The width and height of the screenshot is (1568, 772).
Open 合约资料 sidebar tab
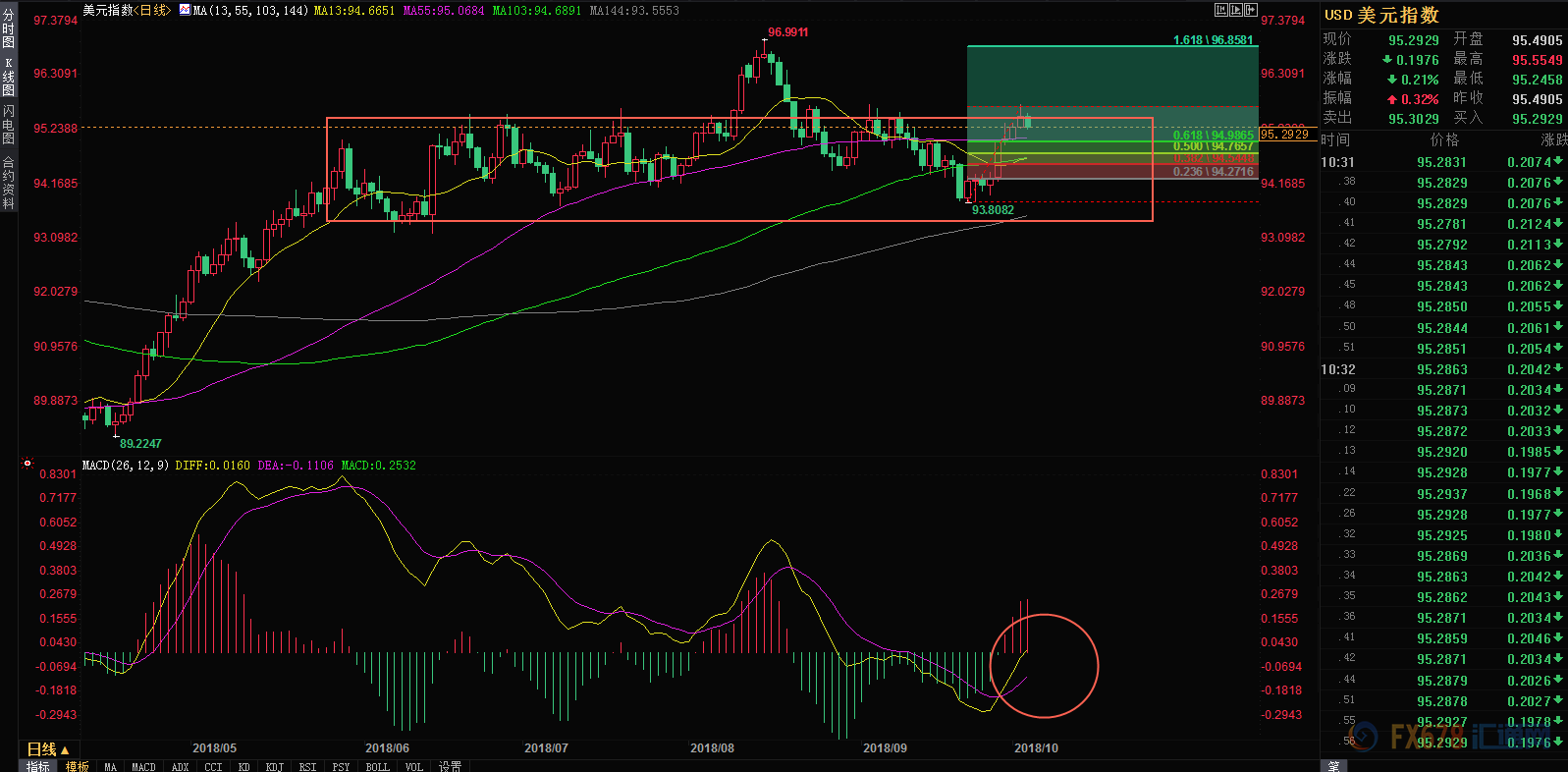pos(9,183)
